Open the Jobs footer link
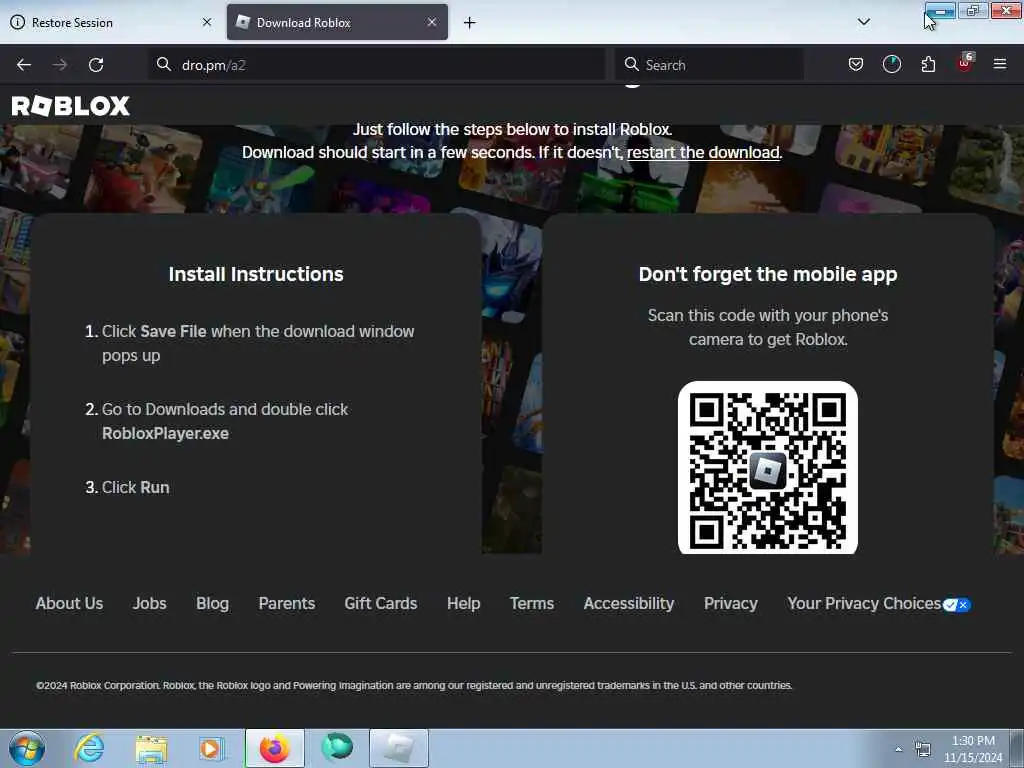 pyautogui.click(x=150, y=603)
